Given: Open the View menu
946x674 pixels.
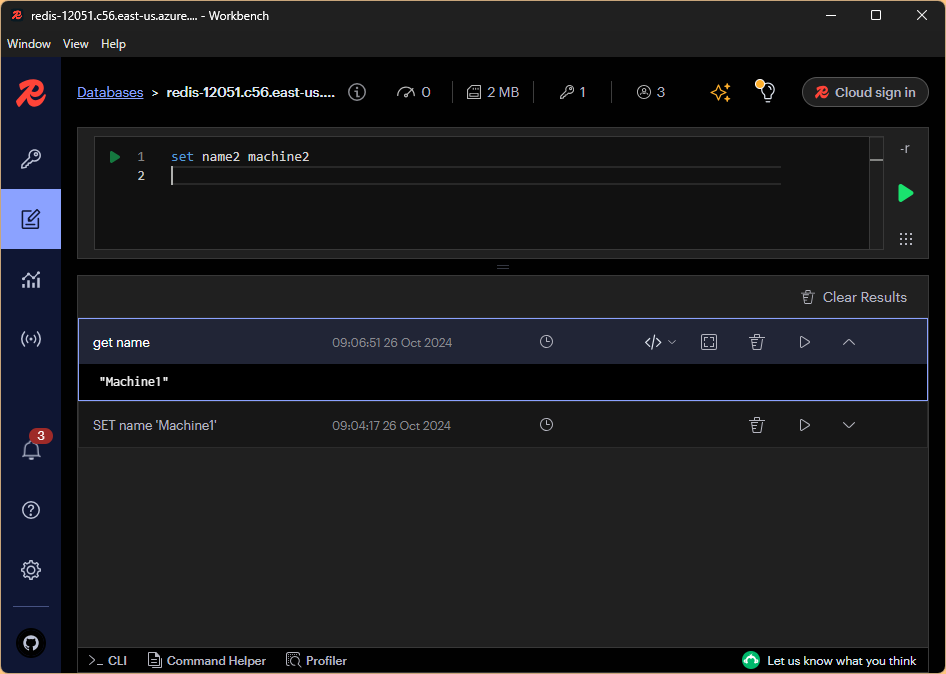Looking at the screenshot, I should [x=75, y=43].
